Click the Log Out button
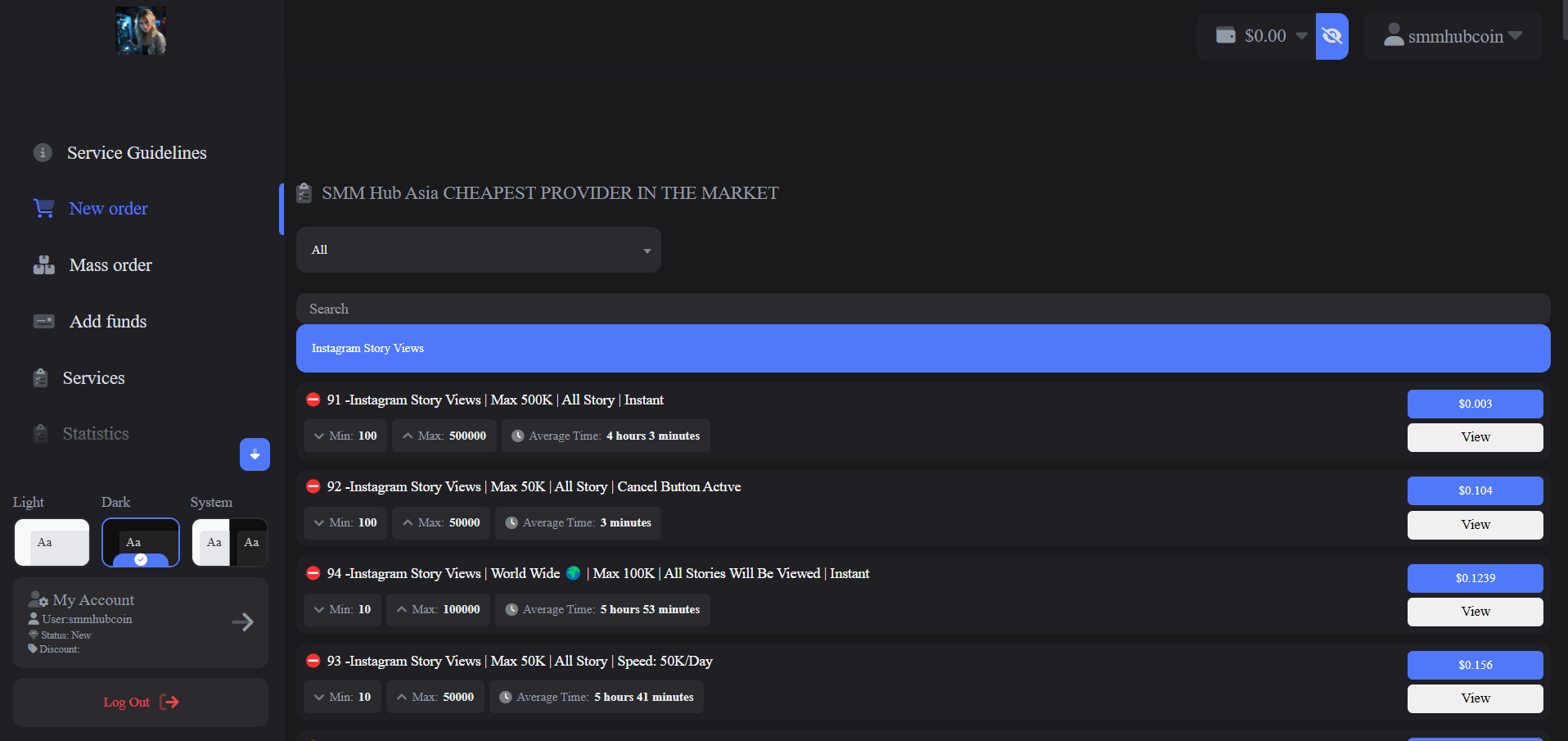This screenshot has width=1568, height=741. pyautogui.click(x=141, y=703)
